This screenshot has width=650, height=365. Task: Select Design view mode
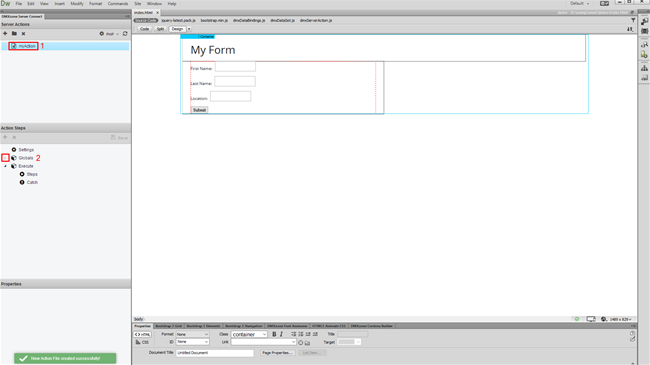point(177,29)
